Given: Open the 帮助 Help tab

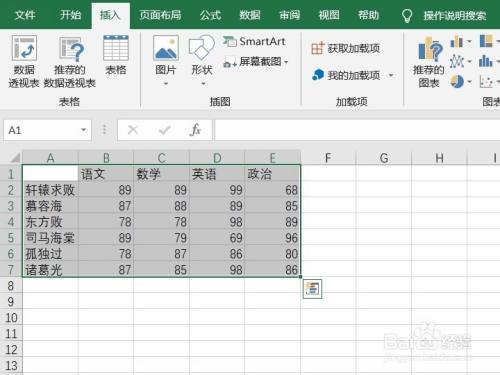Looking at the screenshot, I should click(368, 15).
